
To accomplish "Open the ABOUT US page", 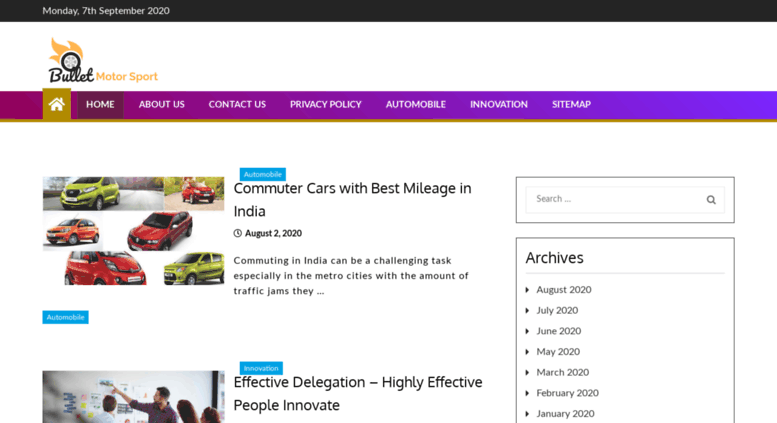I will (x=162, y=105).
